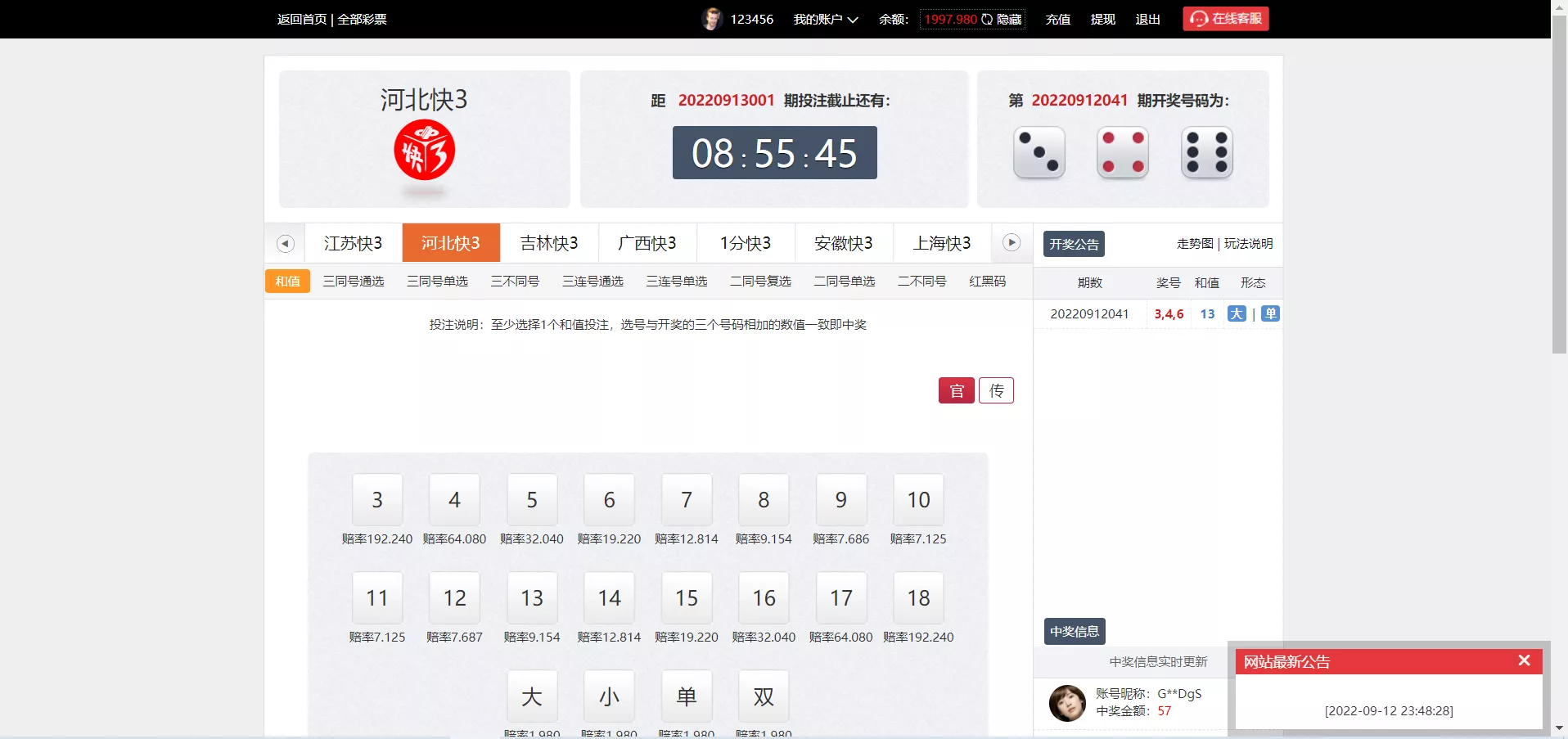This screenshot has height=739, width=1568.
Task: Hide the balance using 隐藏
Action: pos(1009,19)
